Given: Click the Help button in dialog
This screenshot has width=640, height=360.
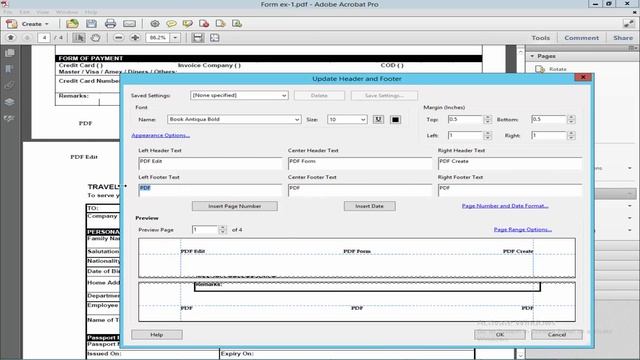Looking at the screenshot, I should coord(157,334).
